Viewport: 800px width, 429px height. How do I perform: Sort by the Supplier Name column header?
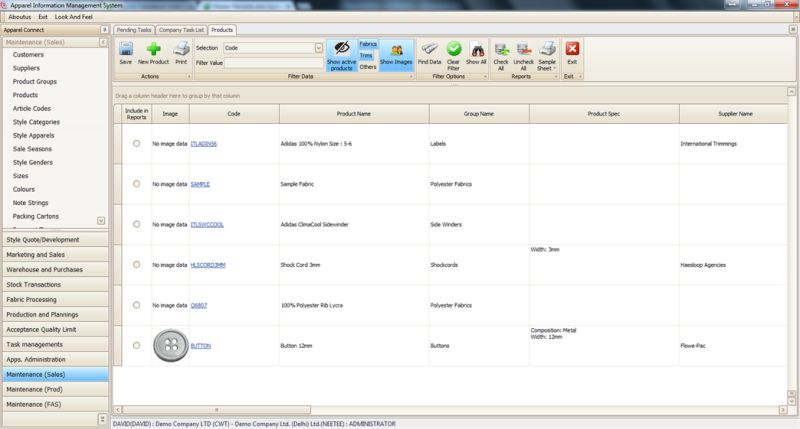point(735,114)
